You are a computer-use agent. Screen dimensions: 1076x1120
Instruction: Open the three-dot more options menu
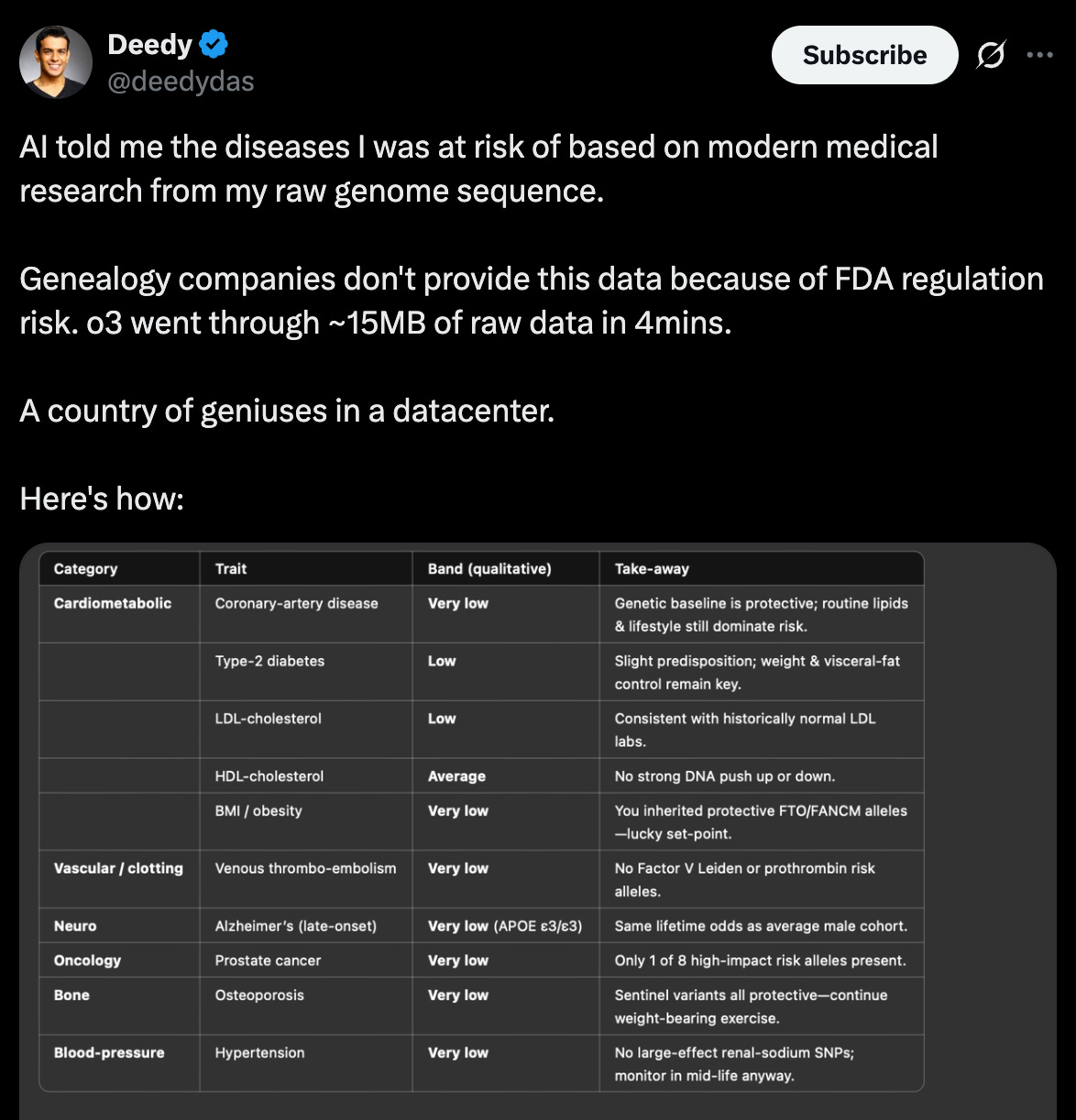click(1039, 55)
